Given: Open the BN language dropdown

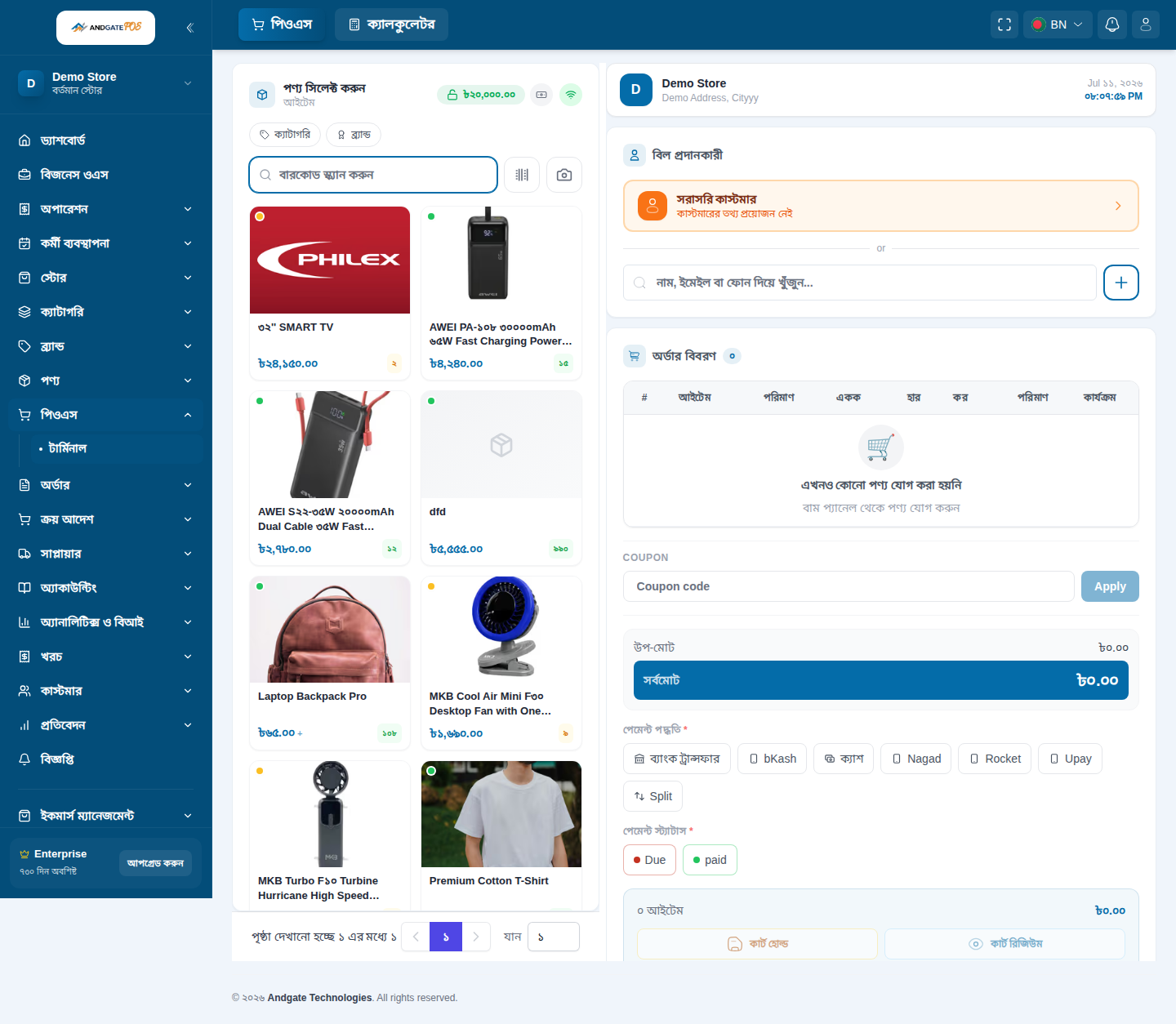Looking at the screenshot, I should [1058, 24].
